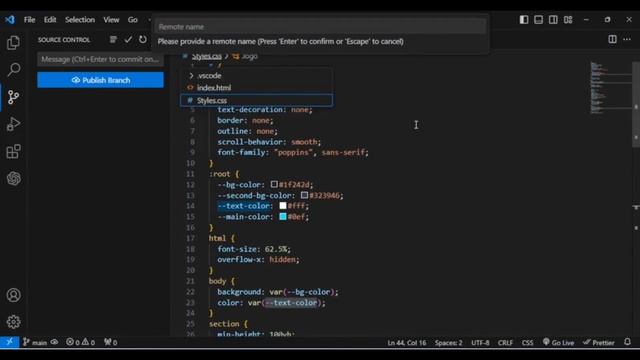
Task: Open the Selection menu
Action: click(x=80, y=20)
